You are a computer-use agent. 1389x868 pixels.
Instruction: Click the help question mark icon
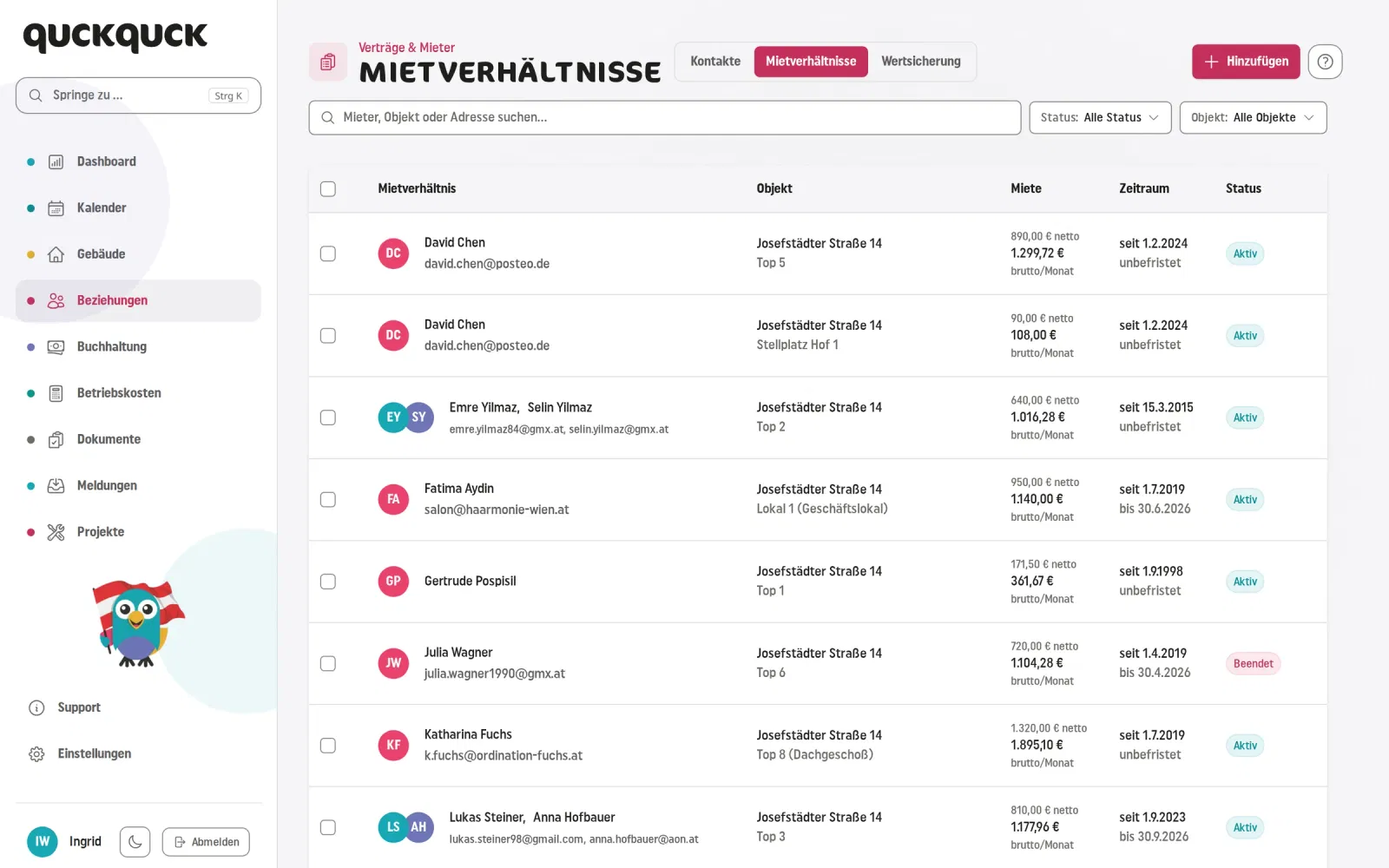click(x=1325, y=62)
